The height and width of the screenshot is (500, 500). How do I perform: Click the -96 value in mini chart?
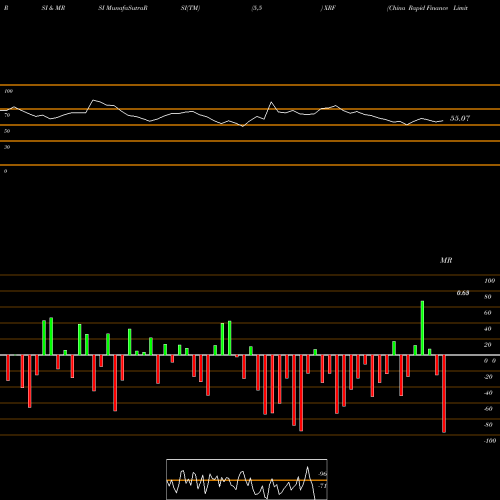(322, 474)
